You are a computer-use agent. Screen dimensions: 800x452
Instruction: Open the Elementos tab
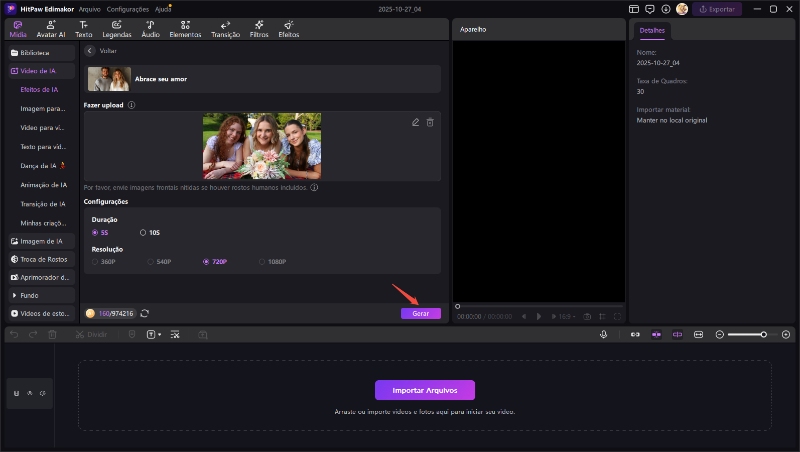(x=185, y=29)
